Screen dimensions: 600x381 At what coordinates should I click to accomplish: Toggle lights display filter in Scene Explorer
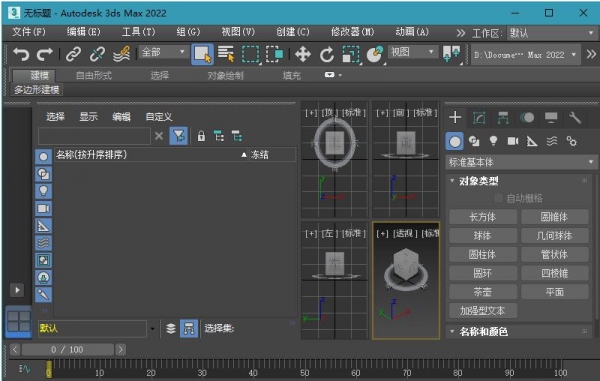tap(44, 191)
